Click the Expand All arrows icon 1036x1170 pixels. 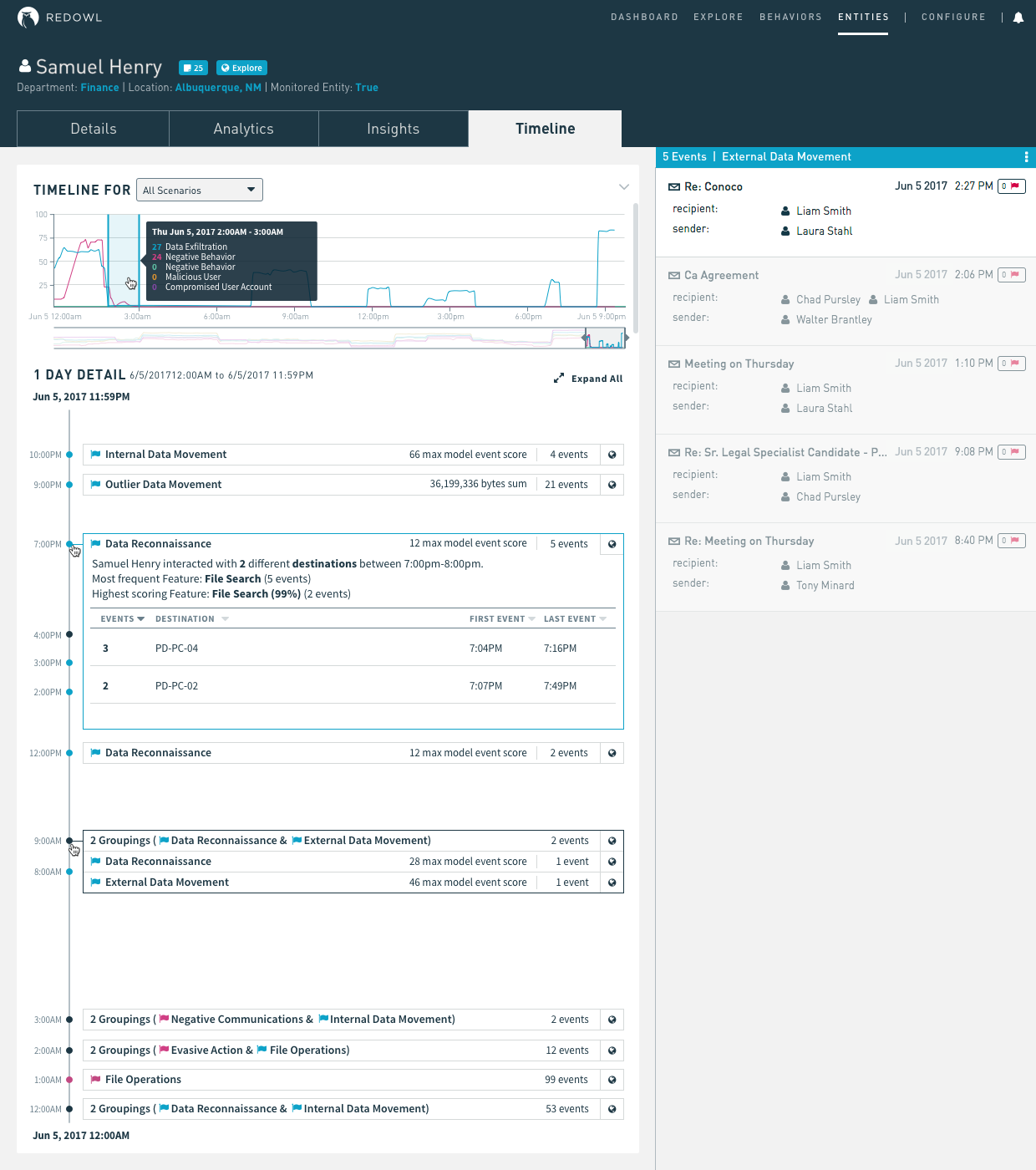pos(559,379)
